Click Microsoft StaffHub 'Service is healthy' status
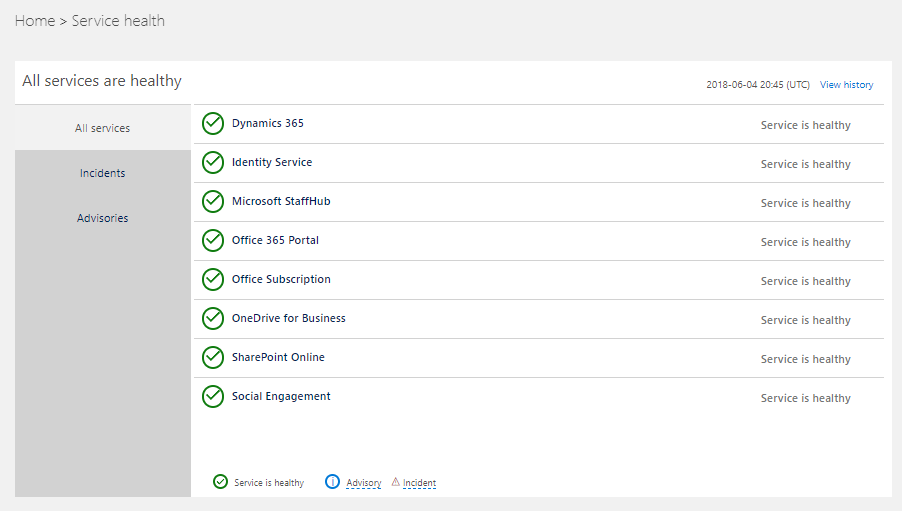Image resolution: width=902 pixels, height=511 pixels. 805,203
